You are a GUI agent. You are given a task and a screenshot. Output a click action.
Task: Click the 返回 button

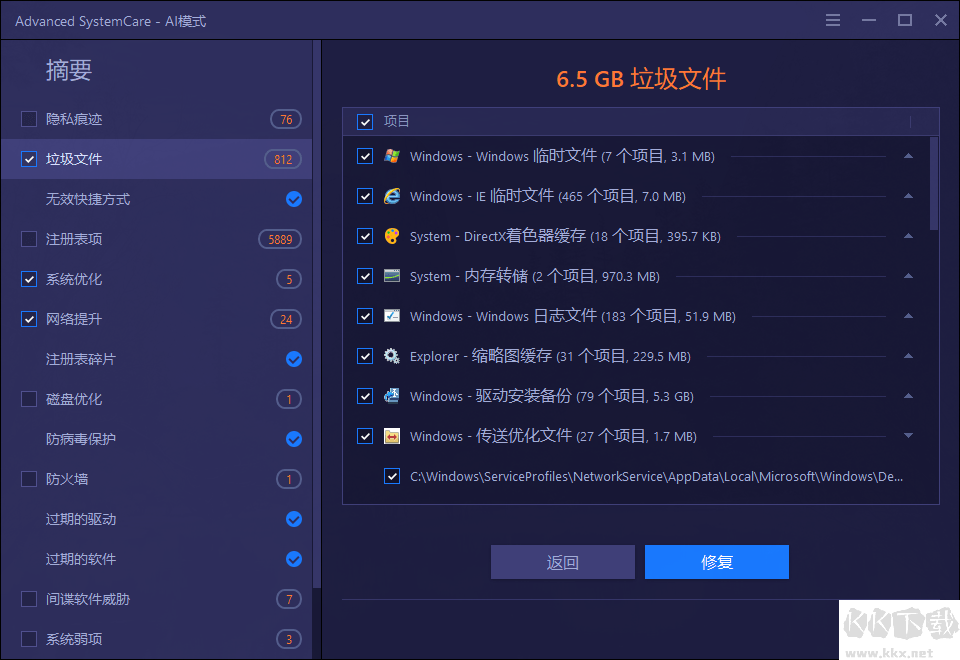pos(563,562)
